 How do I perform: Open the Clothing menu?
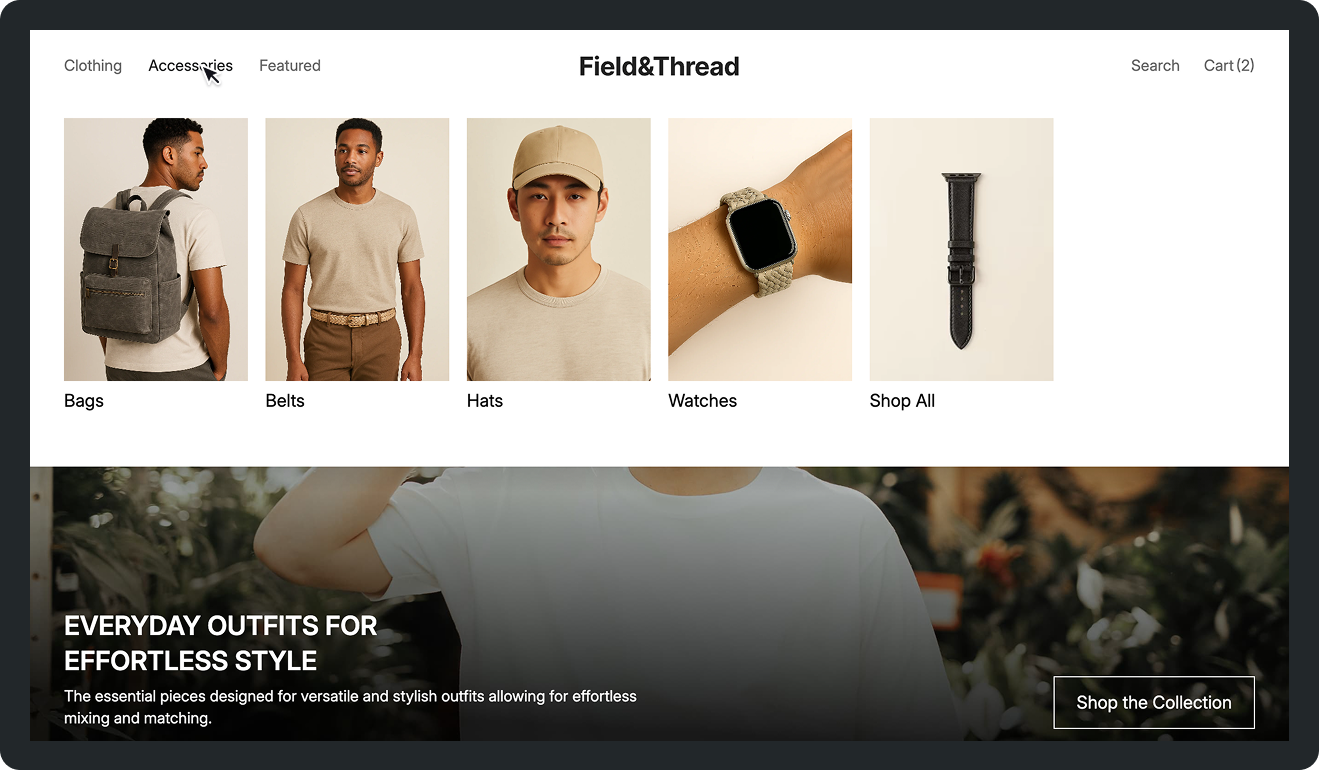point(93,66)
